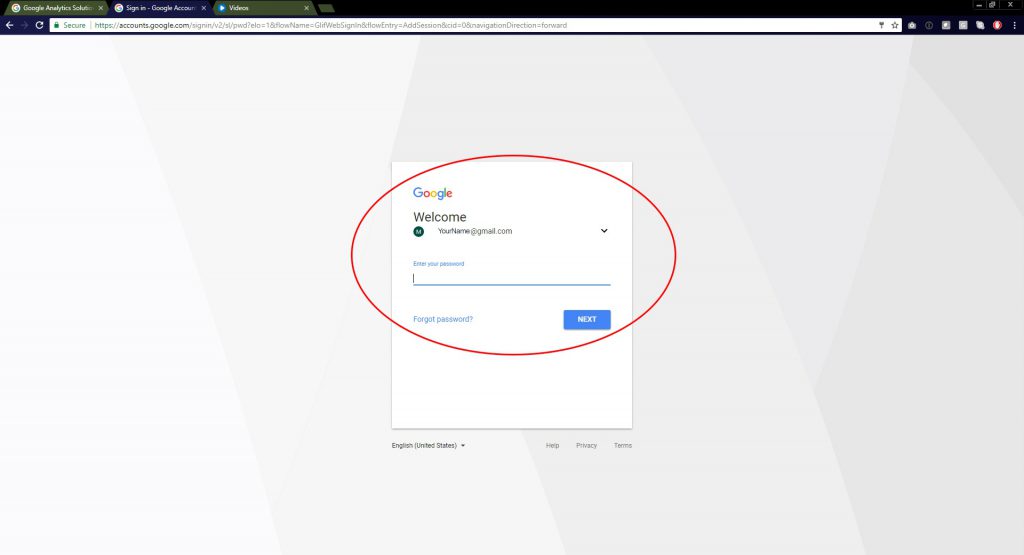This screenshot has width=1024, height=555.
Task: Open the chat bubble extension icon
Action: click(x=980, y=25)
